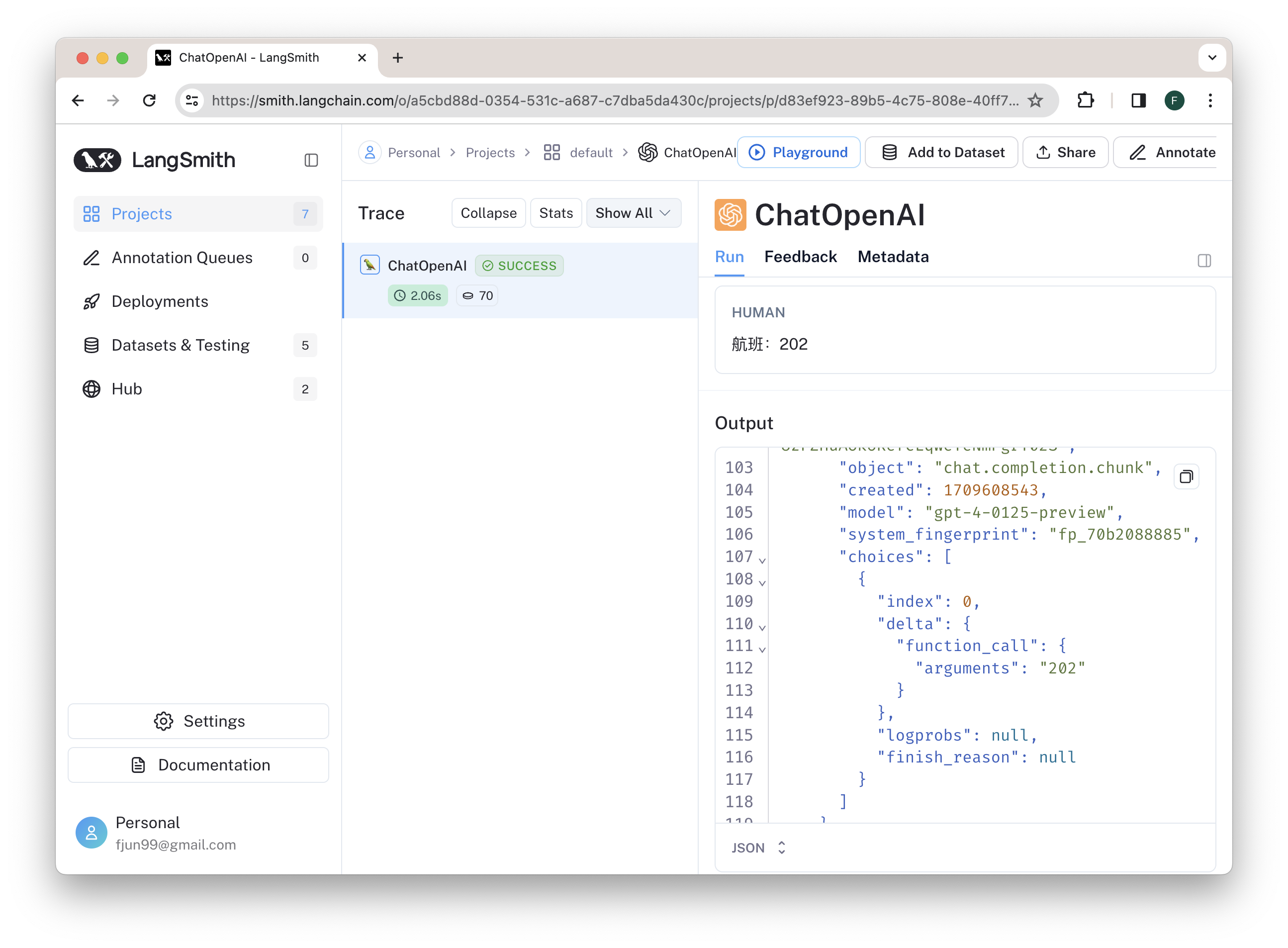Fold line 110 delta object

point(762,627)
